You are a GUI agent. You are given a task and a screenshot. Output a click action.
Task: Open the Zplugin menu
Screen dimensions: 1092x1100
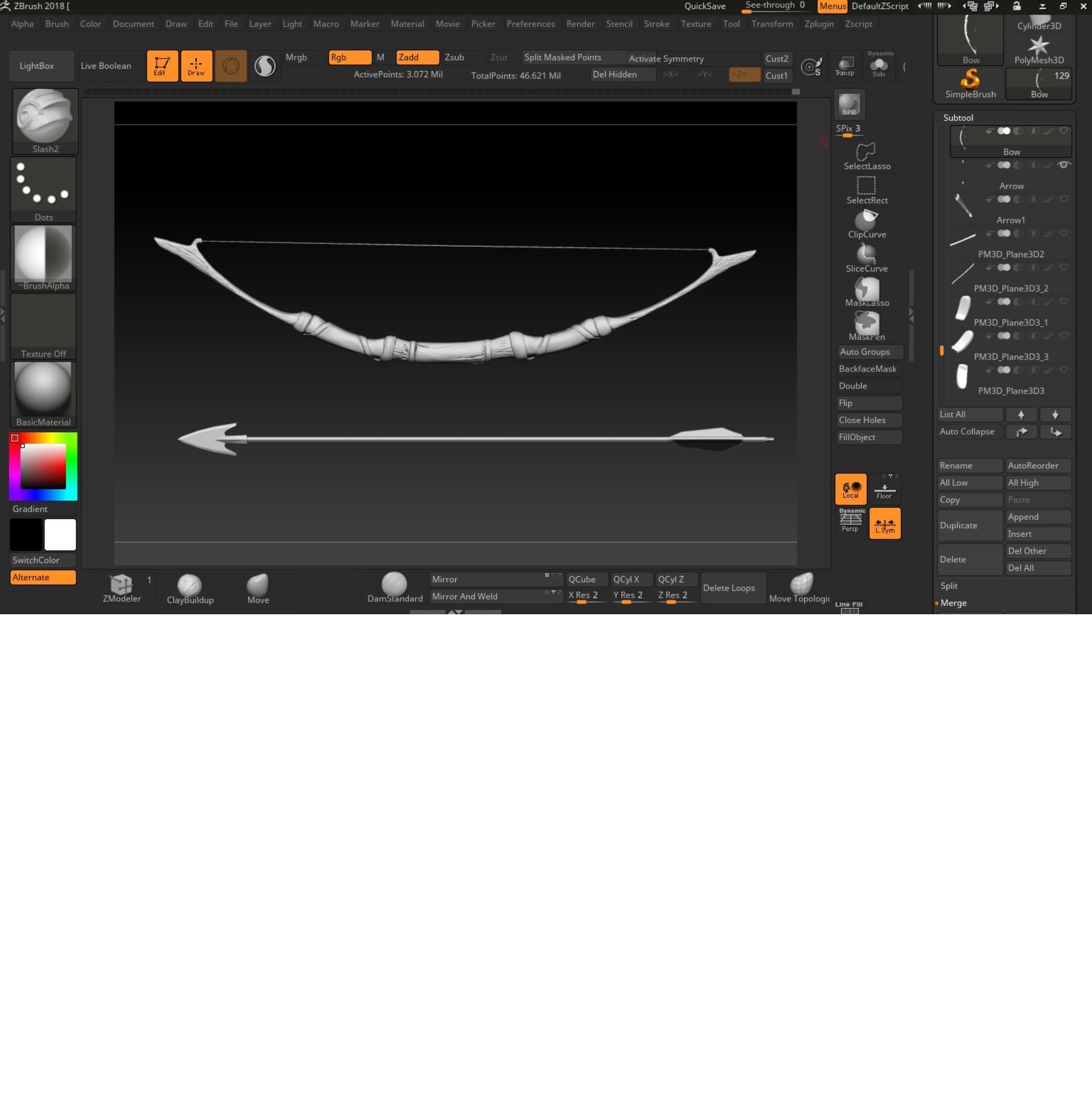point(818,24)
